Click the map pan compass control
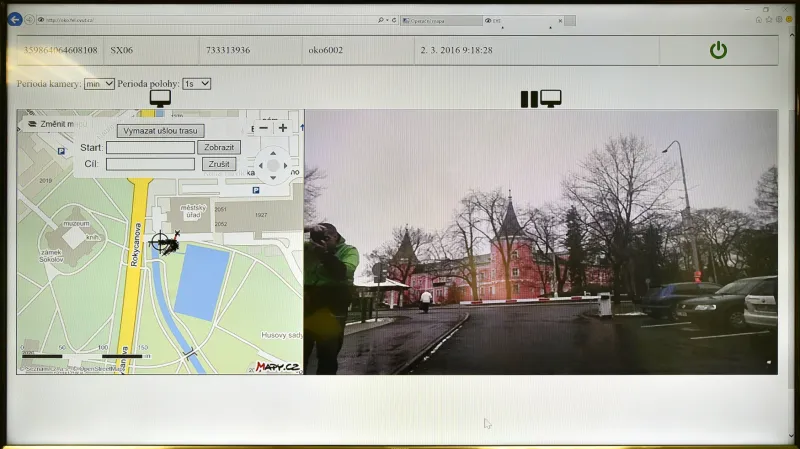800x449 pixels. pyautogui.click(x=272, y=166)
